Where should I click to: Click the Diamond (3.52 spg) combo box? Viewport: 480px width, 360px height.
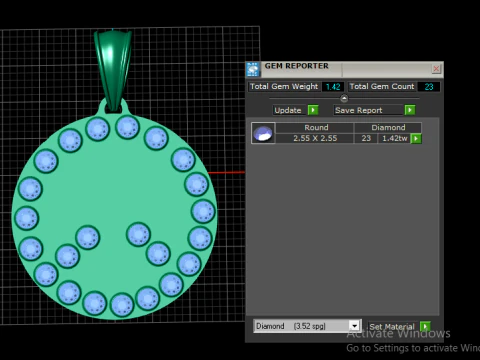[307, 326]
